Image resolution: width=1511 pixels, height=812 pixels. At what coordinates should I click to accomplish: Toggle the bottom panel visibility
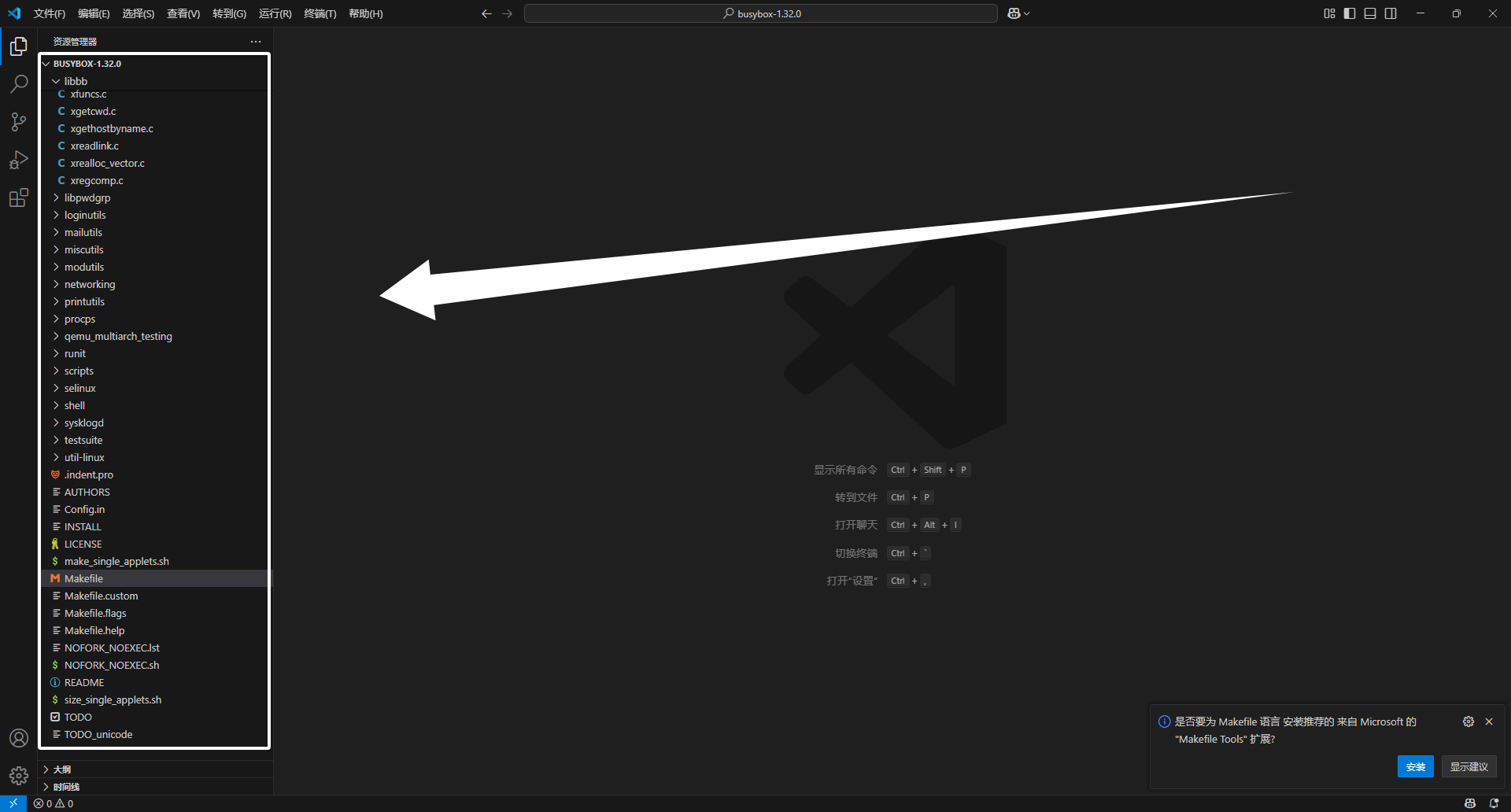(1370, 13)
